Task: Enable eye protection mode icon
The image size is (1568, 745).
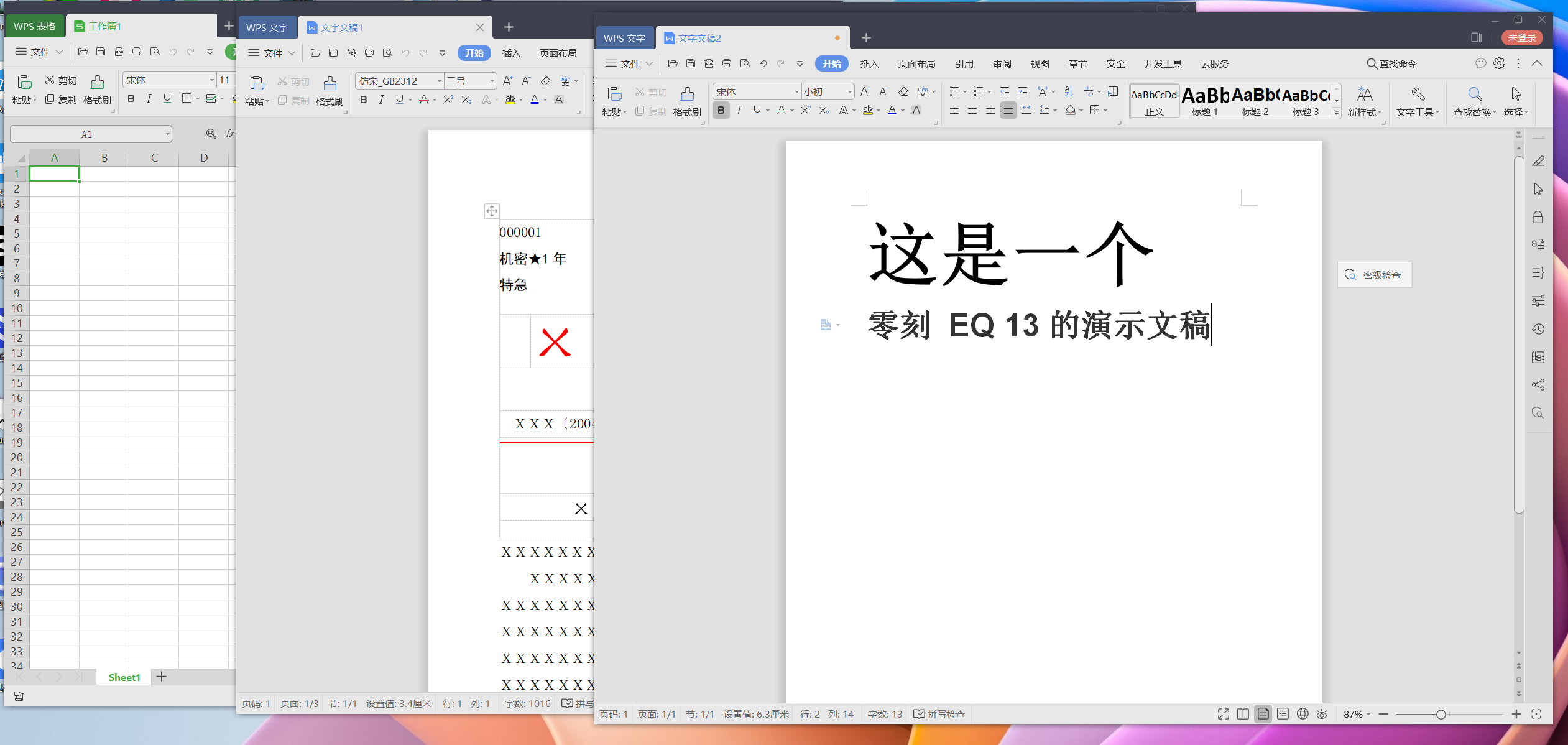Action: [x=1322, y=714]
